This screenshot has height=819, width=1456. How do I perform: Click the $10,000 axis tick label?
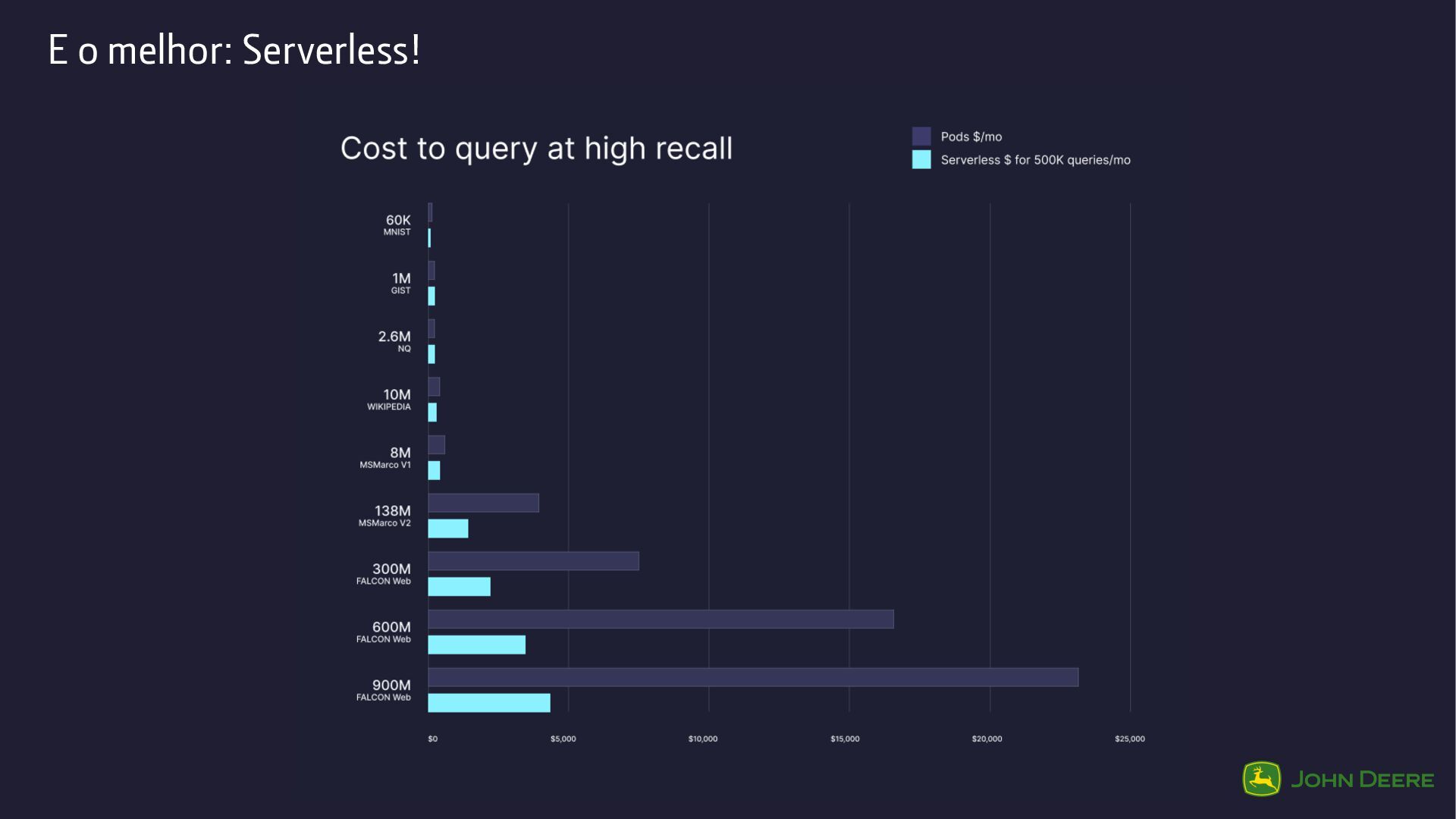tap(702, 739)
